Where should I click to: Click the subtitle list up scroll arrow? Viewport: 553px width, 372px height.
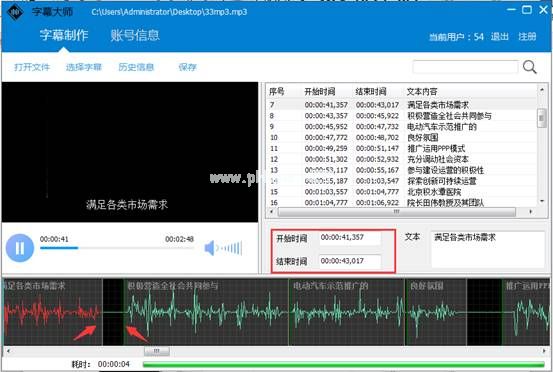542,90
